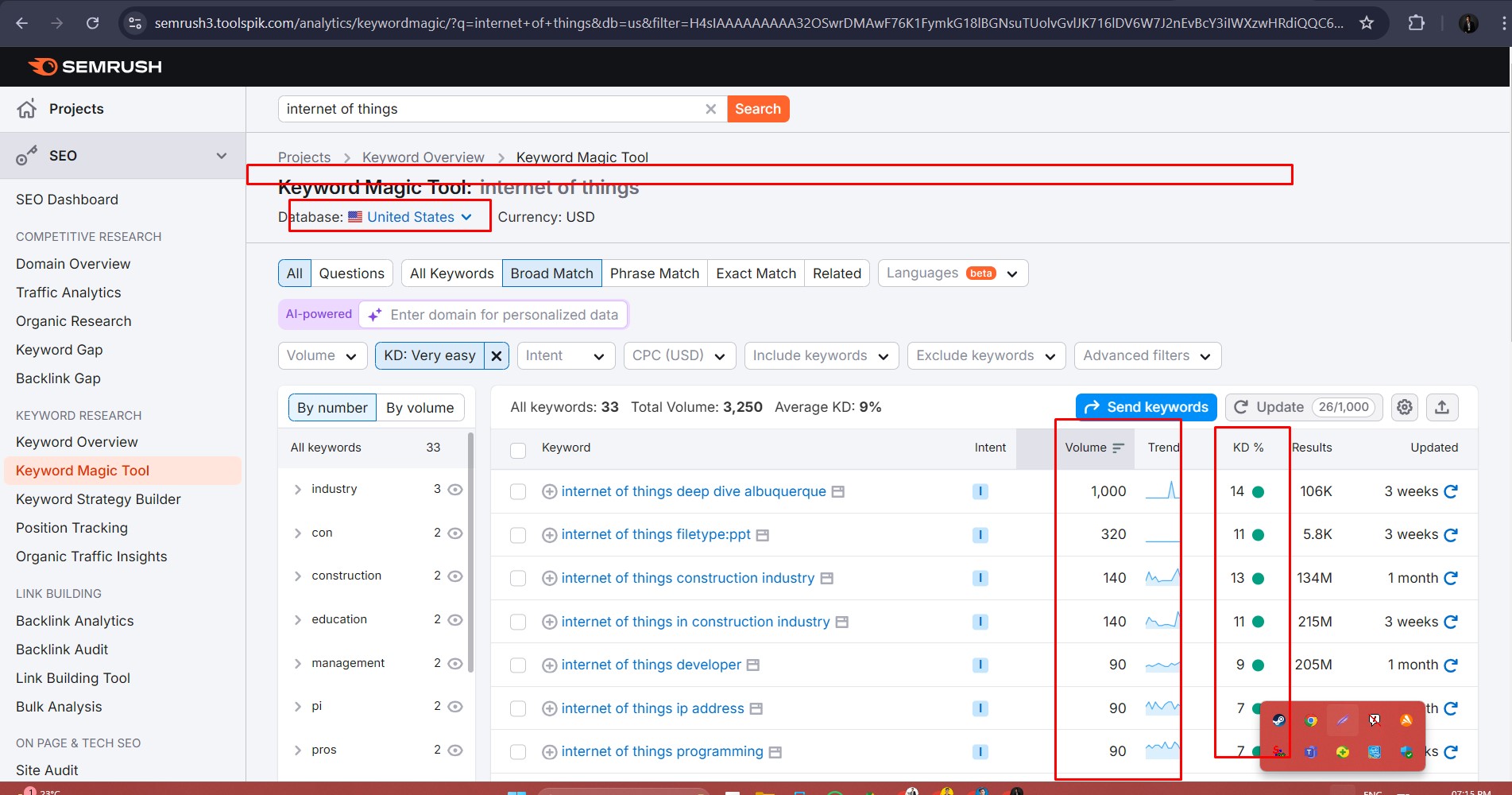The height and width of the screenshot is (795, 1512).
Task: Toggle visibility eye for industry group
Action: click(455, 490)
